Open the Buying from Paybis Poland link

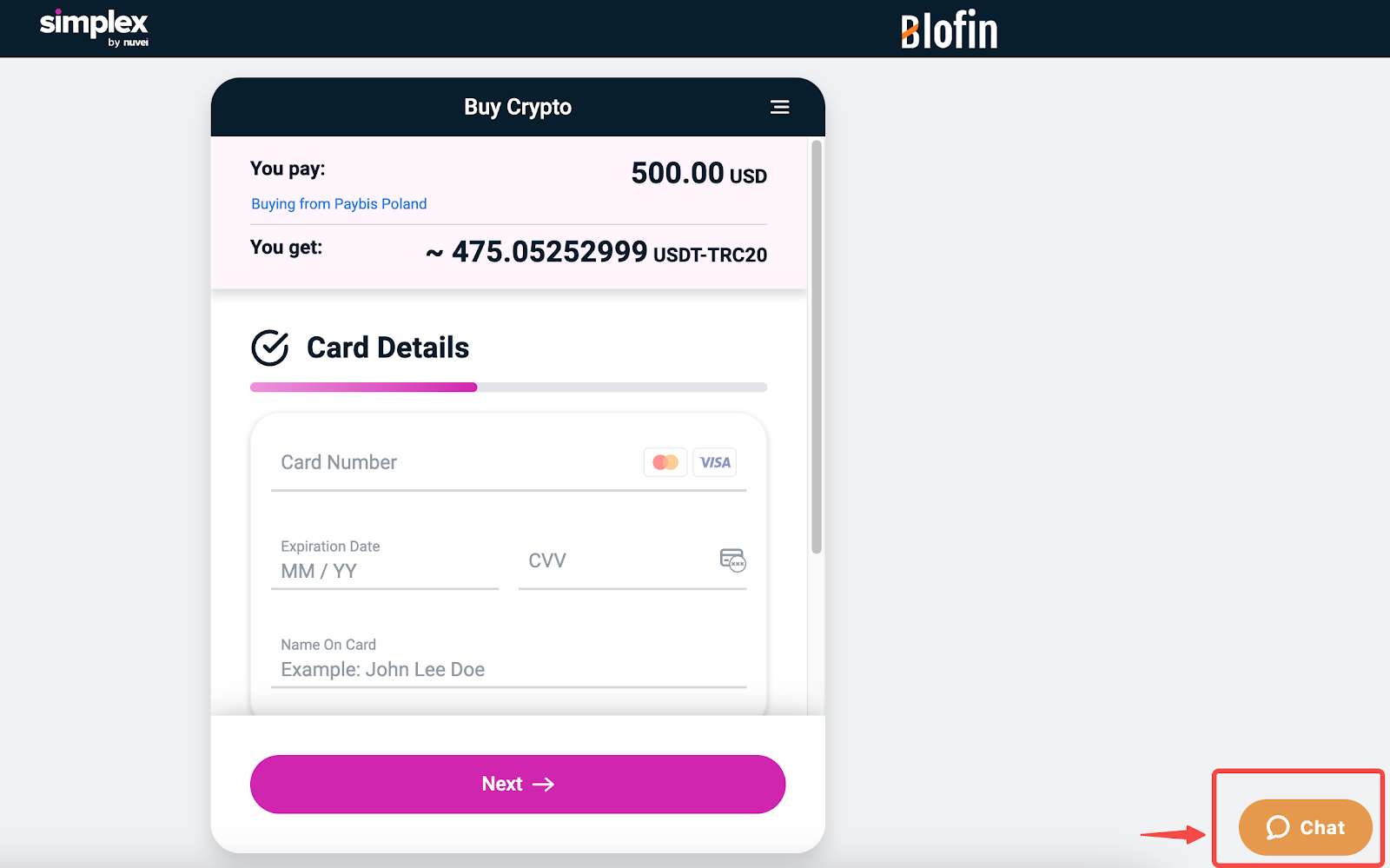tap(339, 203)
